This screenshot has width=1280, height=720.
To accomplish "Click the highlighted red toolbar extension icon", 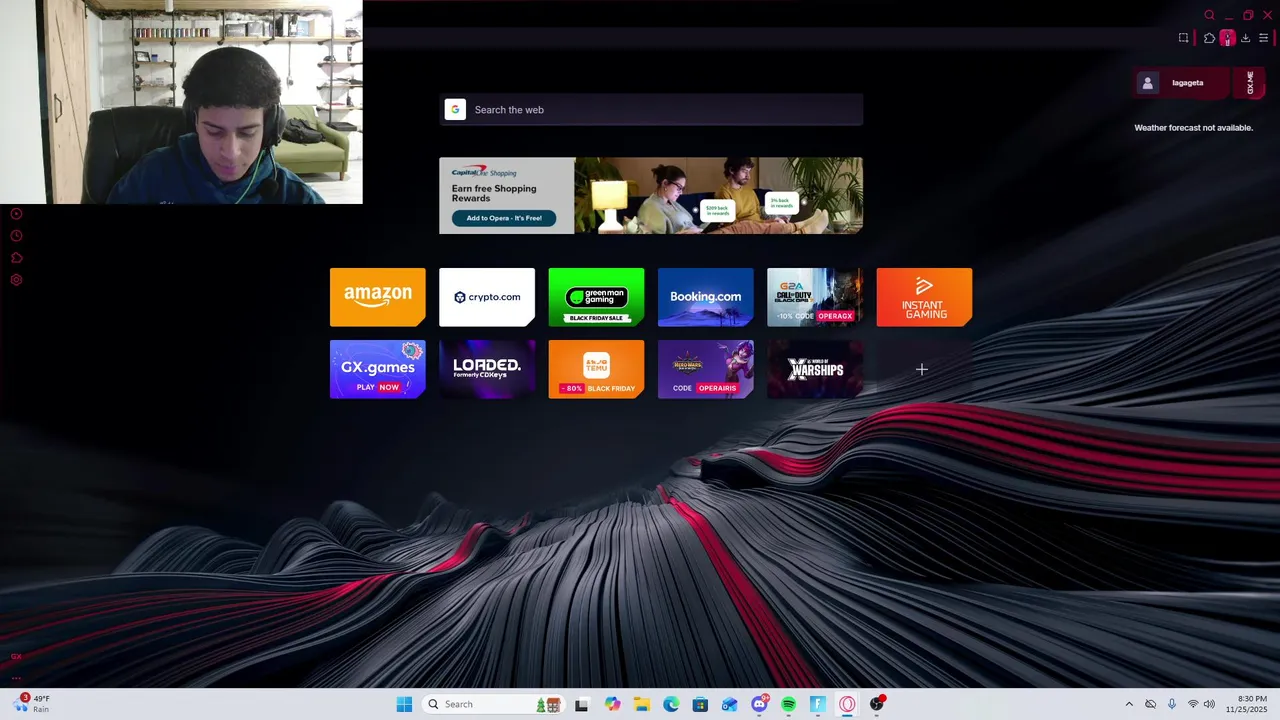I will click(x=1227, y=38).
